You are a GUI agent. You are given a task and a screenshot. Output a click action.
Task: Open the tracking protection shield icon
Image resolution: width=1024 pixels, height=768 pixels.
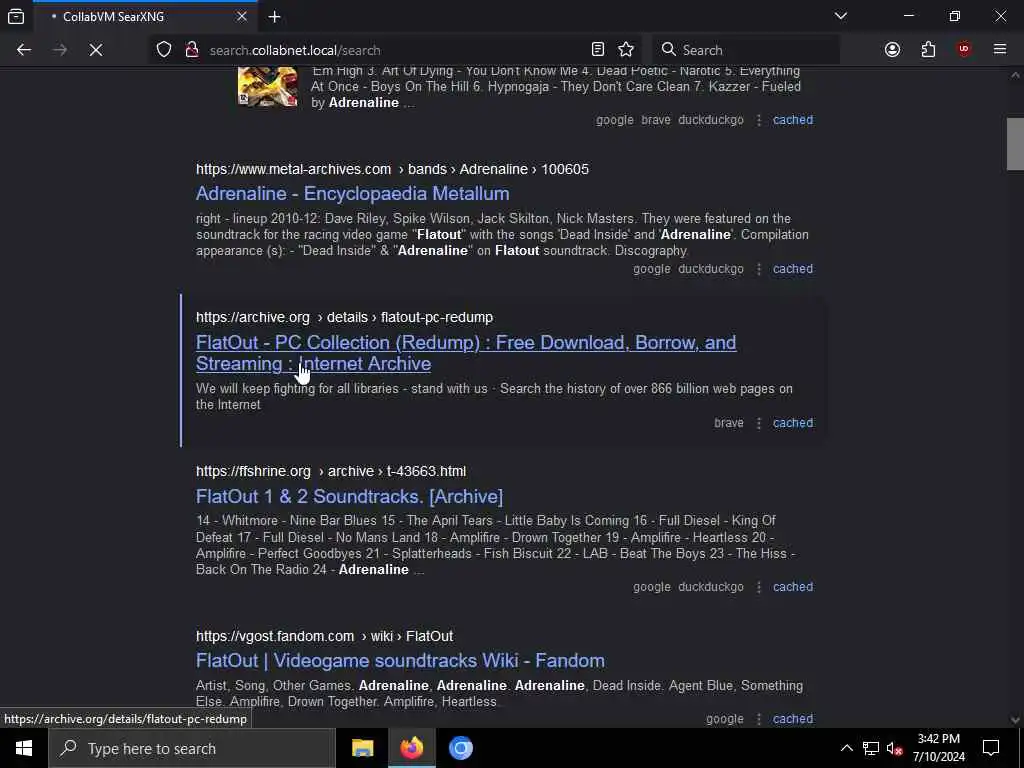pos(164,50)
